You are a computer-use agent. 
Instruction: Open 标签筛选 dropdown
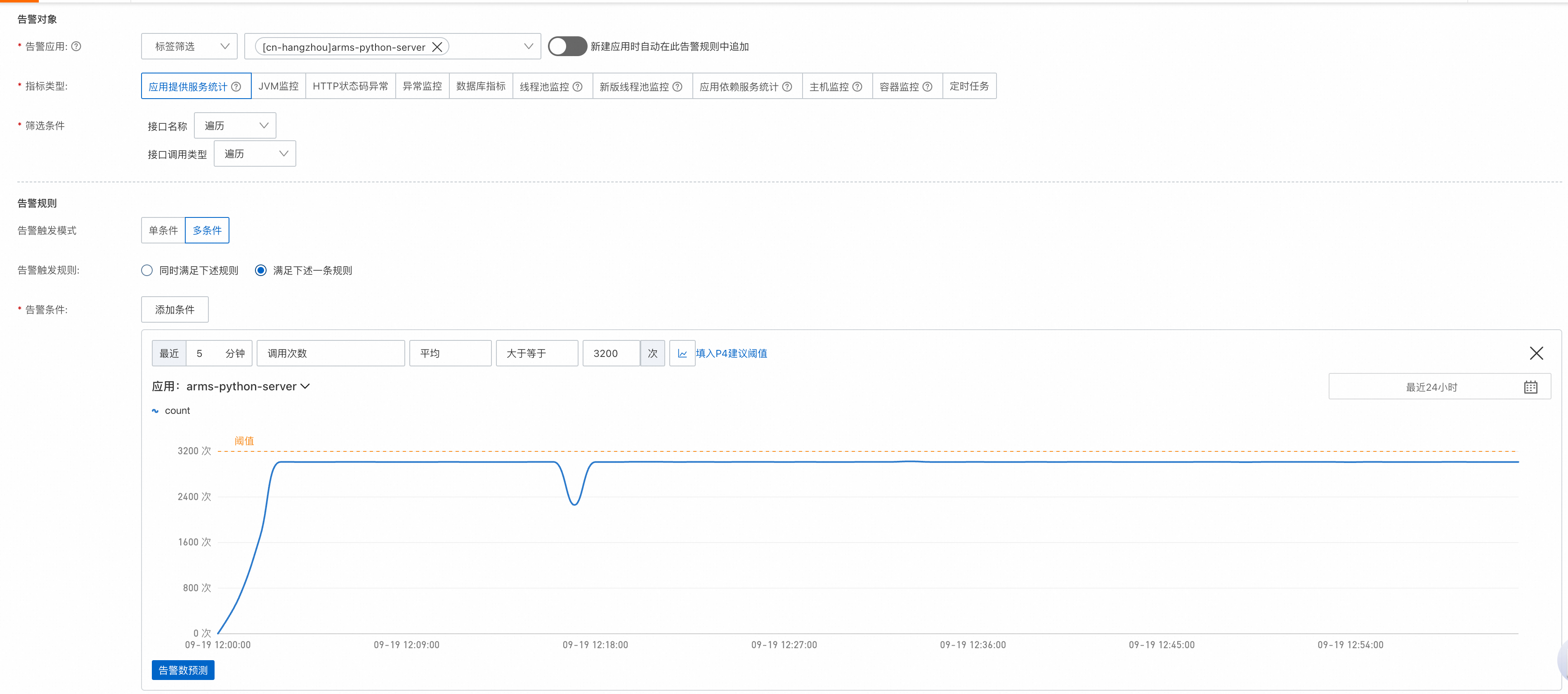(x=189, y=46)
